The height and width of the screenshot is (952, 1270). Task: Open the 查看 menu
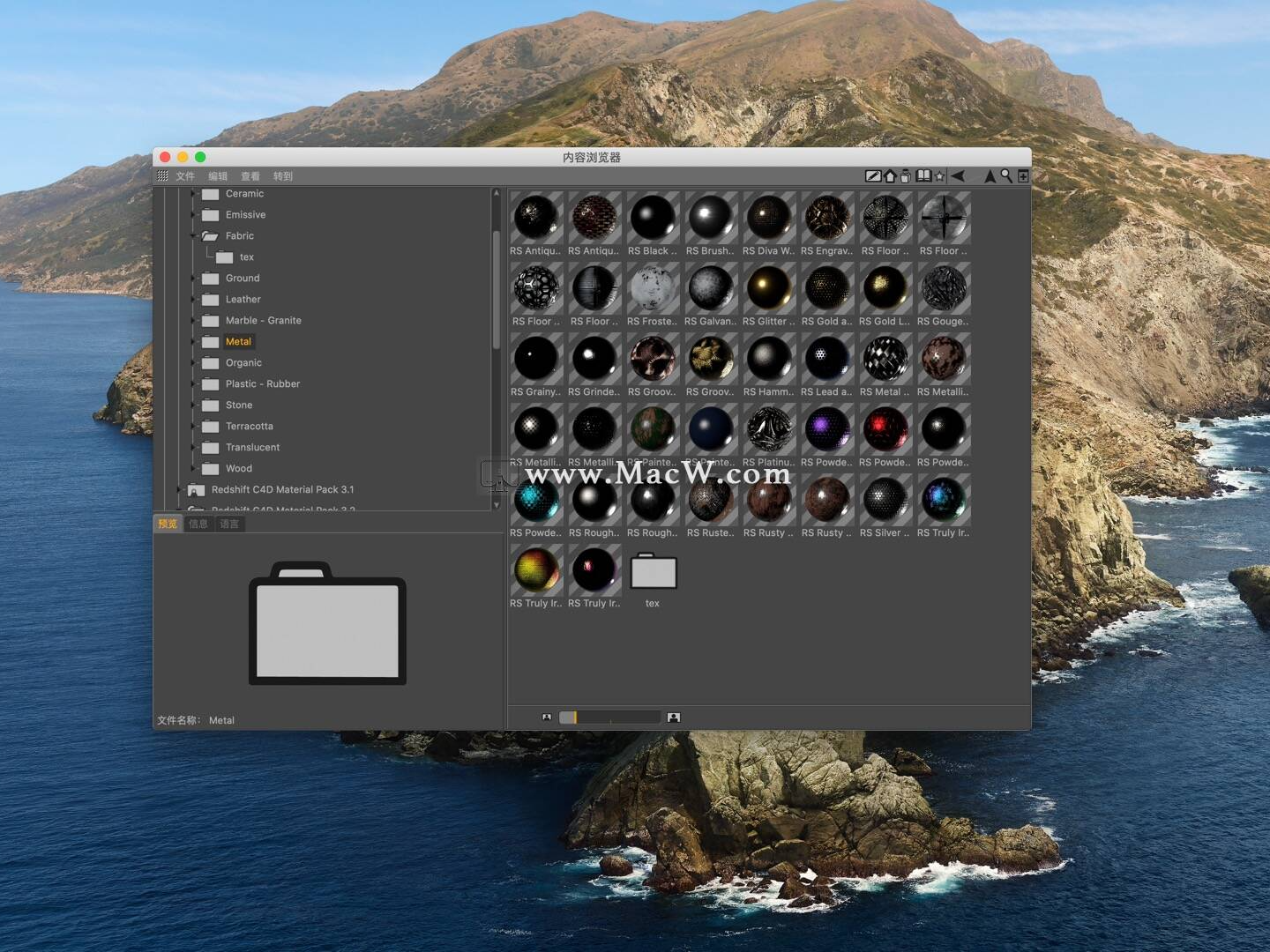(x=250, y=175)
